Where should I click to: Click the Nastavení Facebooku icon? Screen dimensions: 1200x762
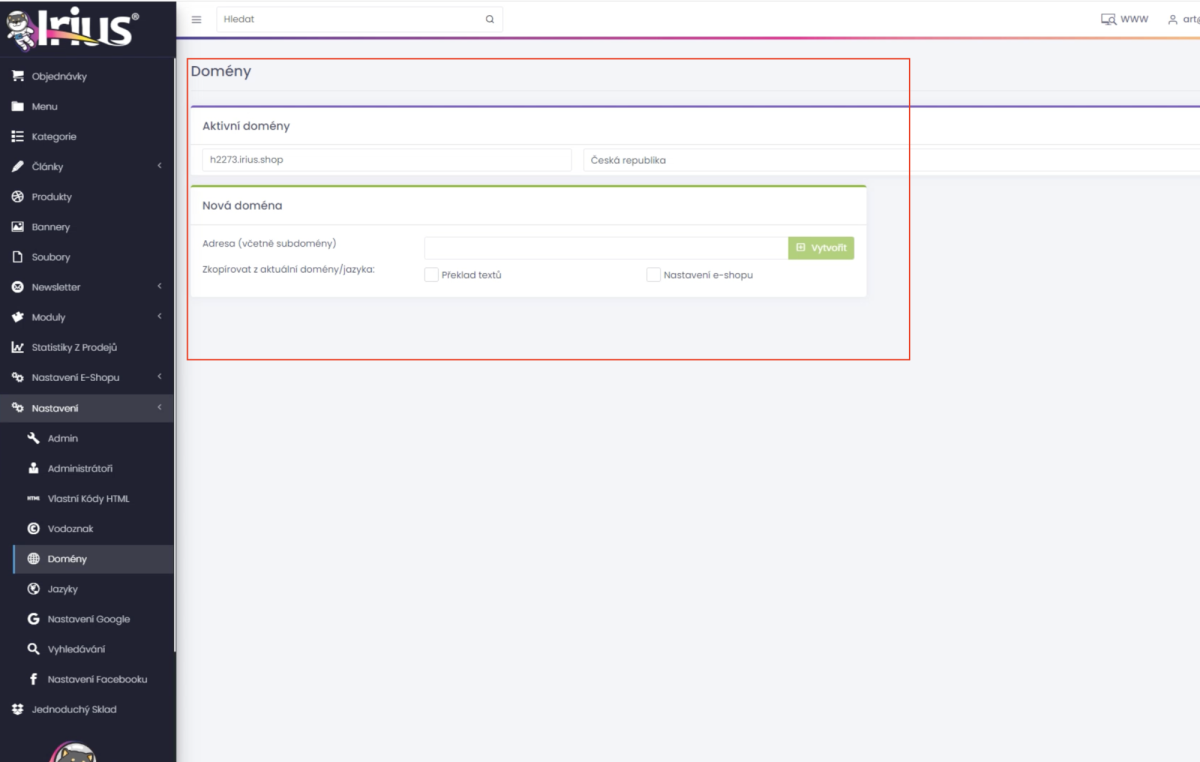tap(33, 679)
